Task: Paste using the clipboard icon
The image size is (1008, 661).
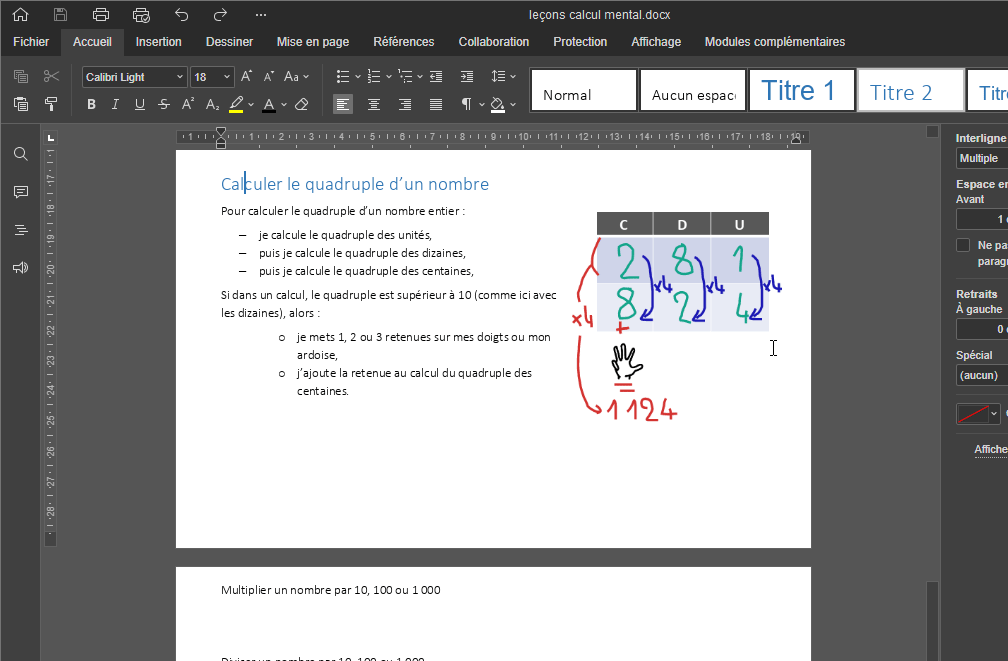Action: 21,104
